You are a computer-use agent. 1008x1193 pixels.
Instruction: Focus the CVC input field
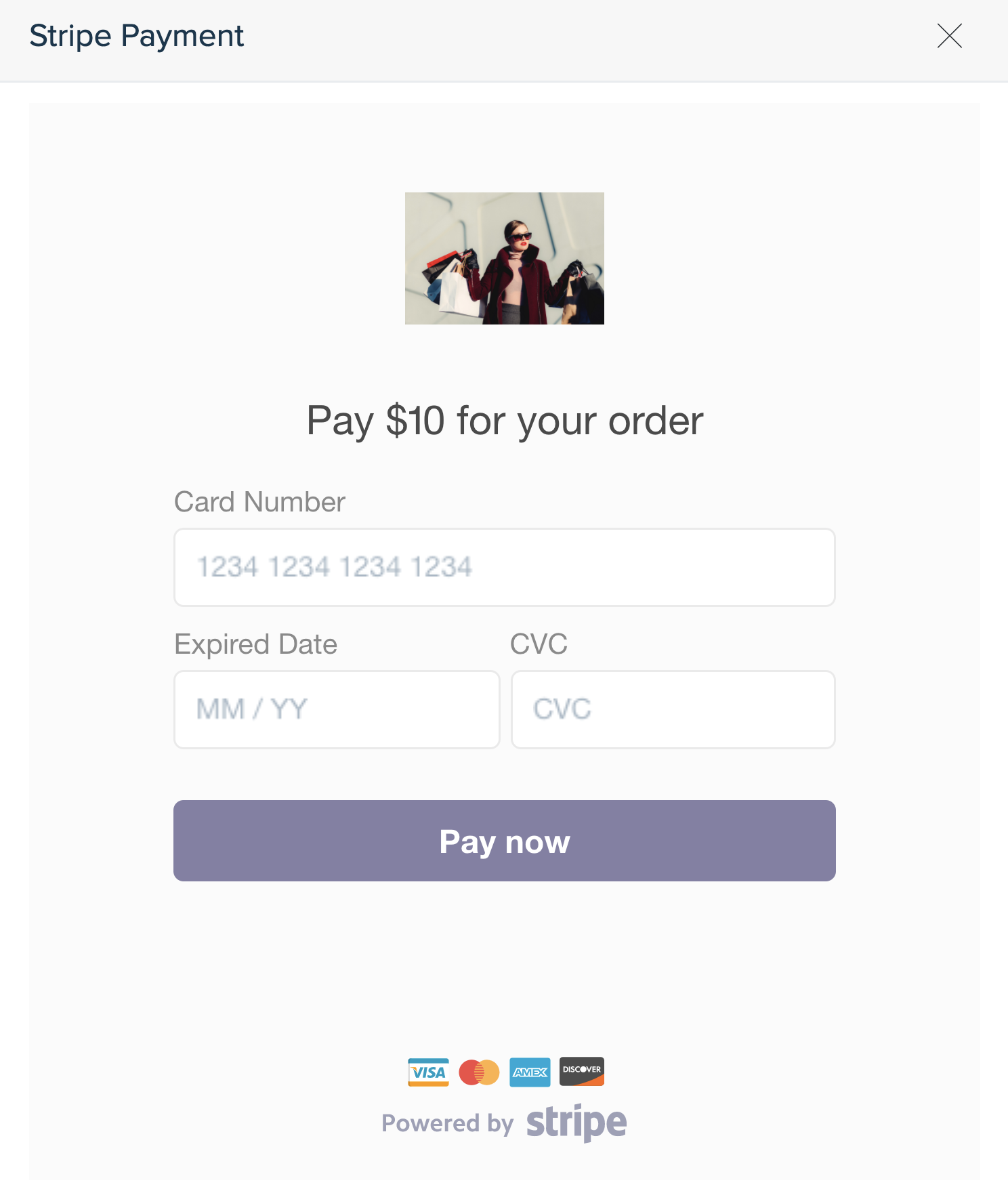point(673,709)
